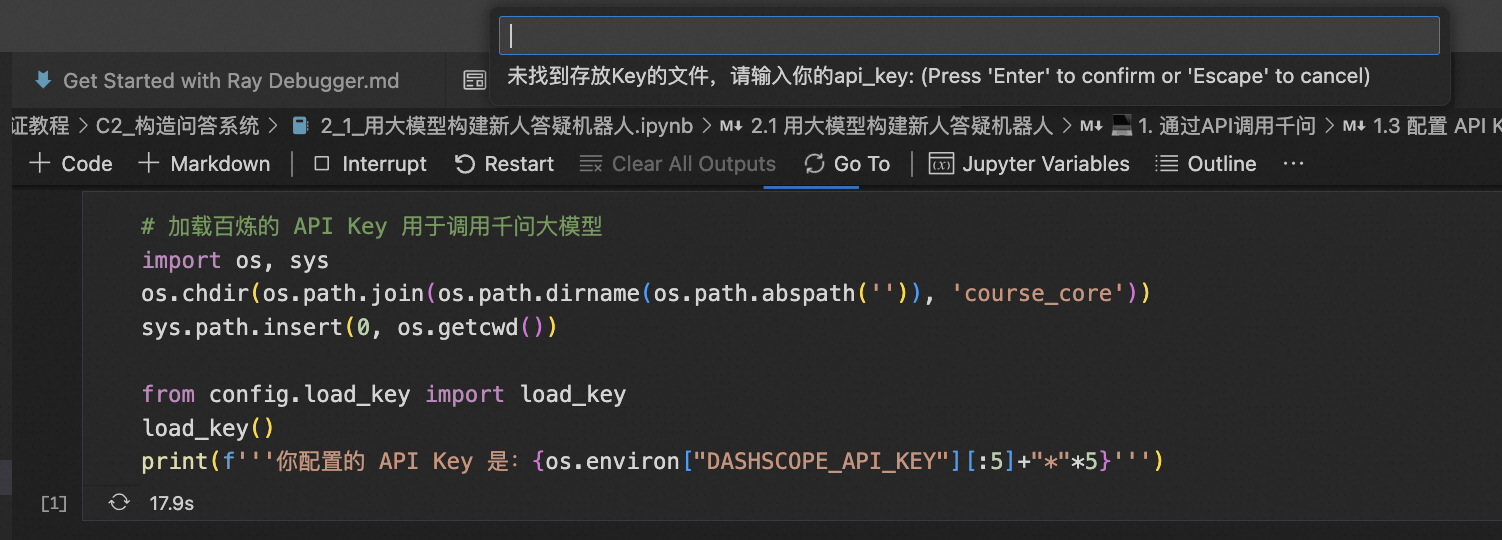Image resolution: width=1502 pixels, height=540 pixels.
Task: Click the Go To refresh icon
Action: point(814,163)
